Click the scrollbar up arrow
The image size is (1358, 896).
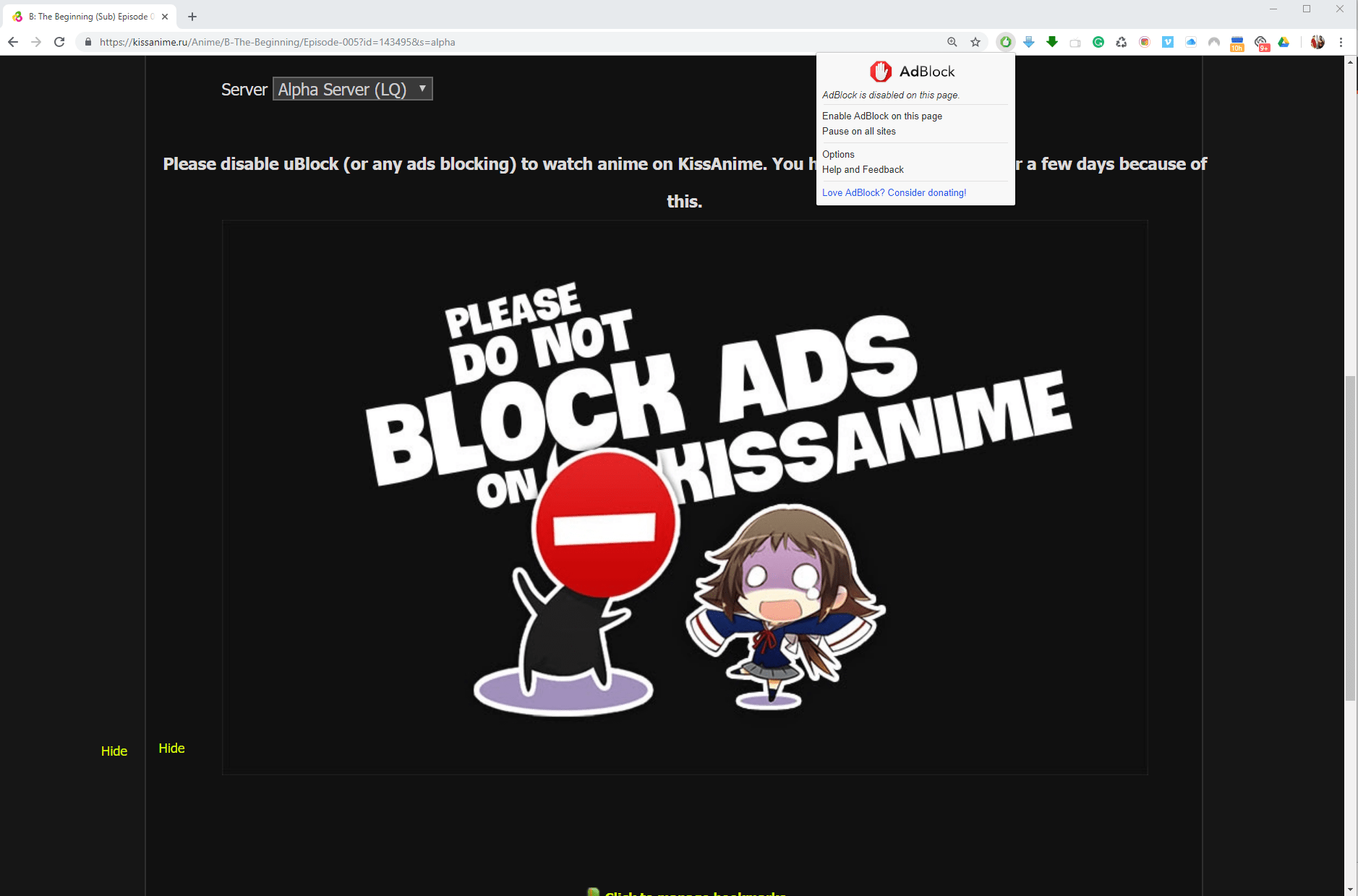tap(1350, 62)
